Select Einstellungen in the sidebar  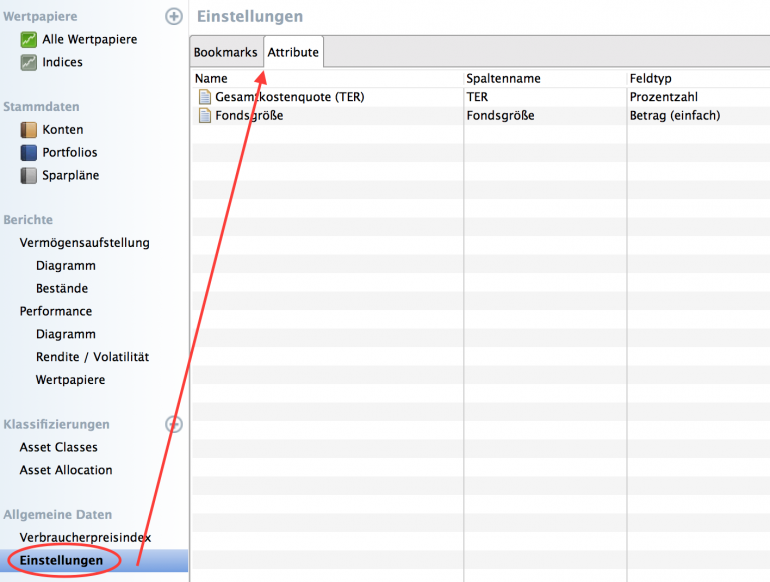[x=61, y=561]
